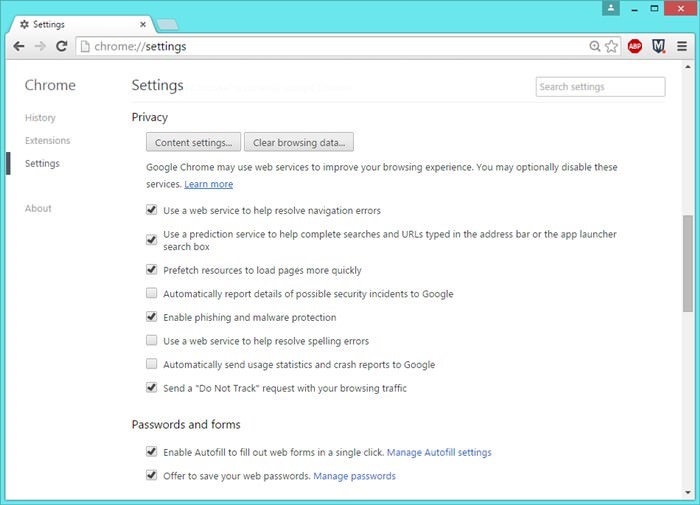Go to Extensions in the sidebar

[x=47, y=141]
